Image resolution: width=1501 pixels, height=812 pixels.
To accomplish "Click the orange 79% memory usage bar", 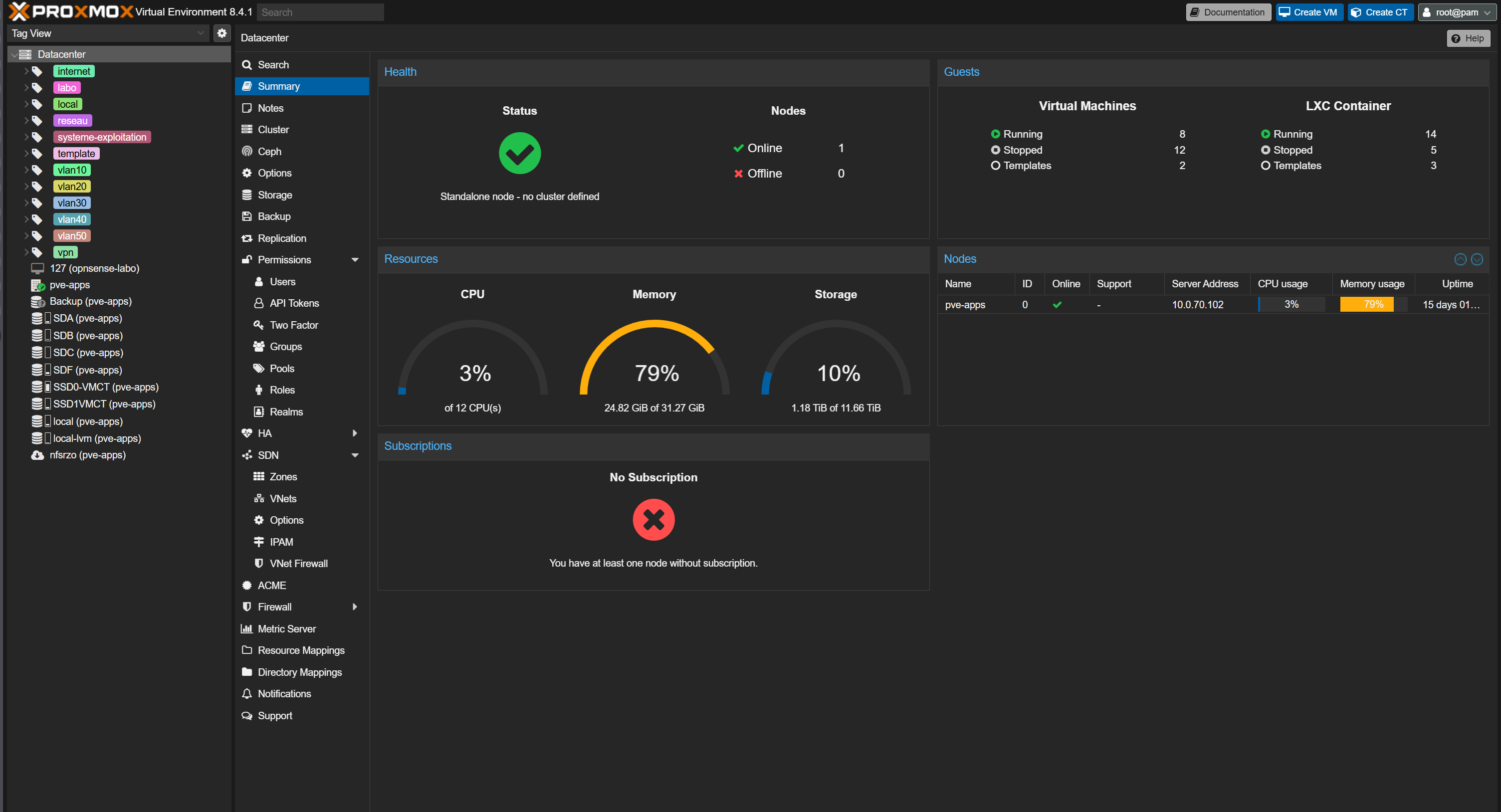I will [x=1366, y=304].
